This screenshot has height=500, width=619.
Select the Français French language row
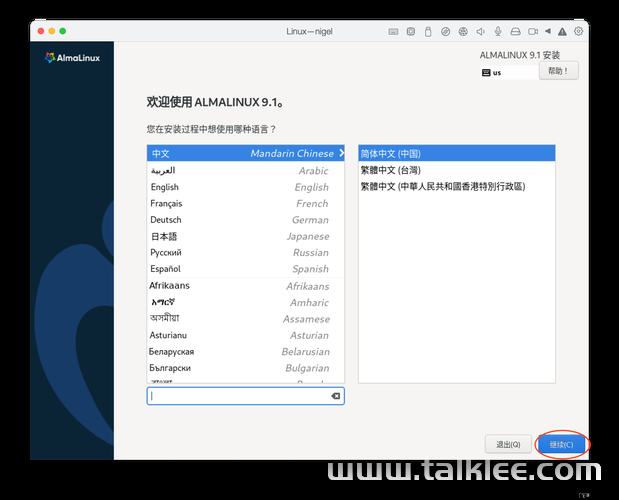(246, 203)
